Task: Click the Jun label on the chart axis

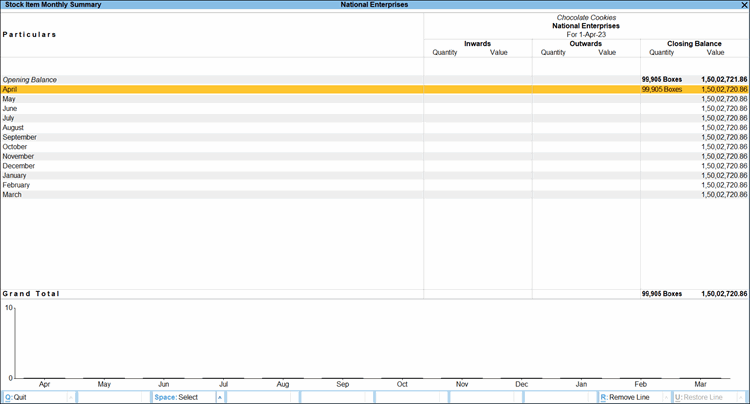Action: point(164,384)
